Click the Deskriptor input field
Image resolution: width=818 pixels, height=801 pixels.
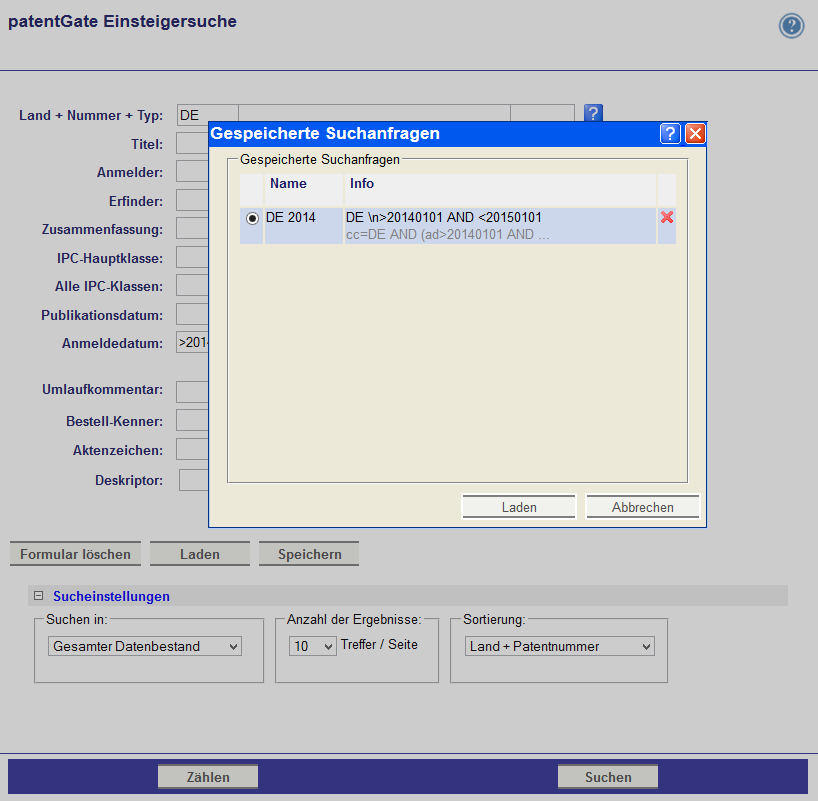click(x=194, y=480)
